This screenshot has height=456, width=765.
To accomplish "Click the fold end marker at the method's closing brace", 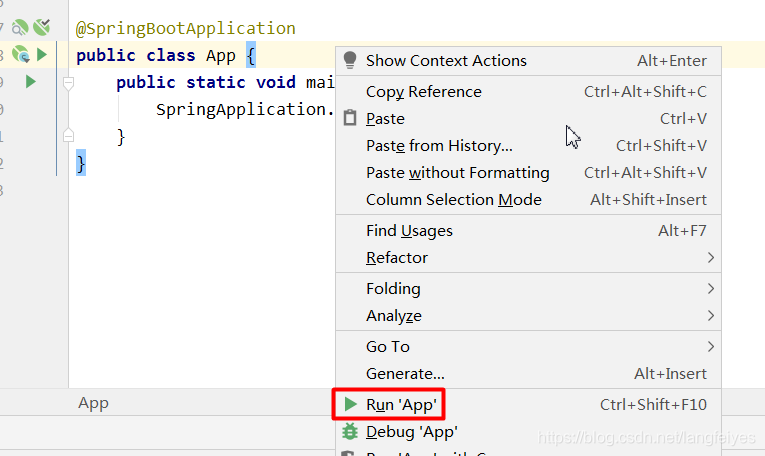I will [x=68, y=135].
